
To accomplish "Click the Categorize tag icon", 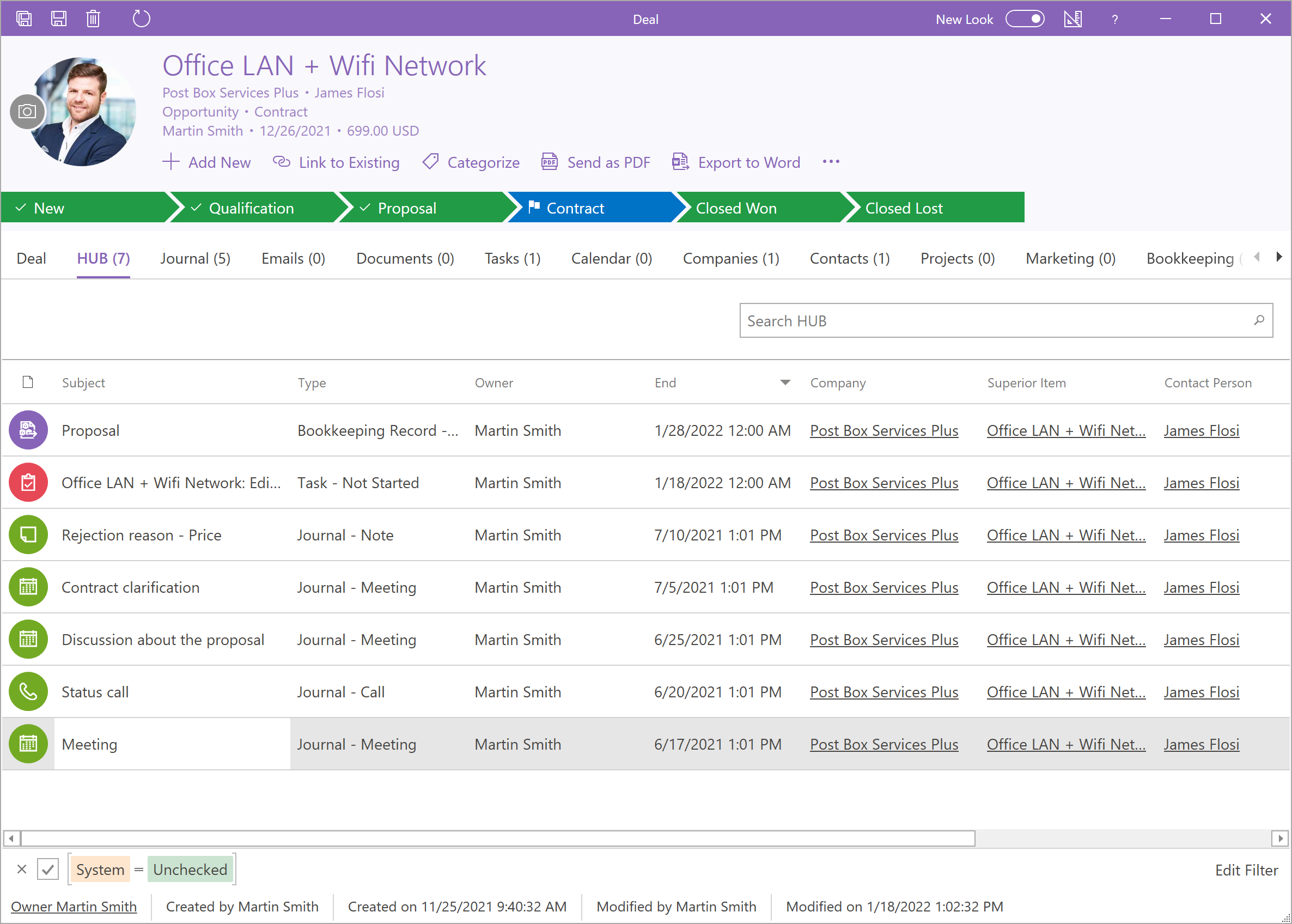I will [430, 162].
